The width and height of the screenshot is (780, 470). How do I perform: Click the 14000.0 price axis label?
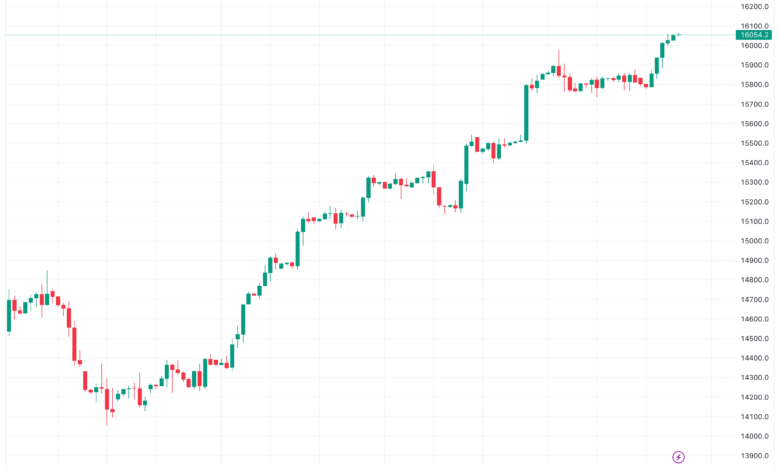755,436
